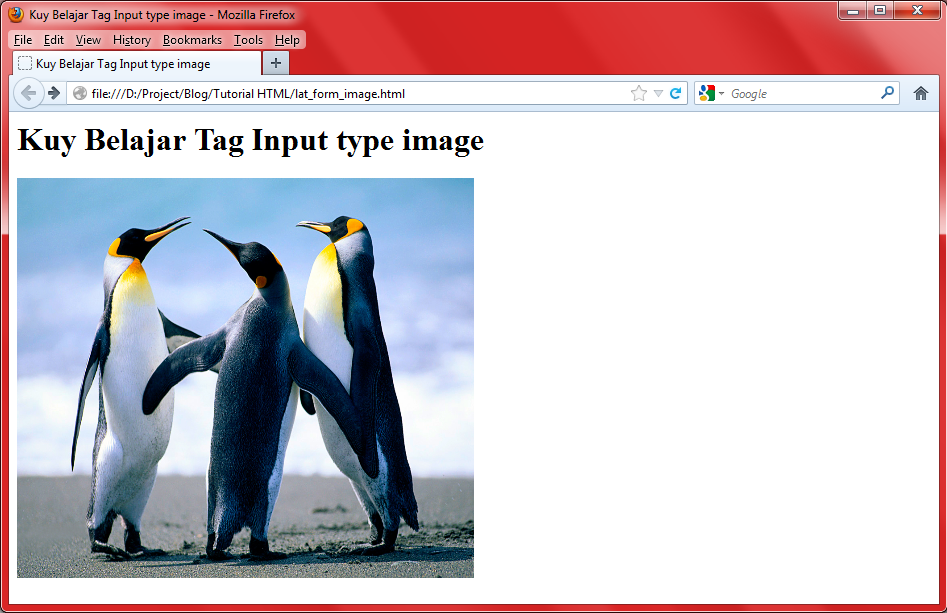The height and width of the screenshot is (613, 947).
Task: Click the back navigation arrow
Action: [x=29, y=93]
